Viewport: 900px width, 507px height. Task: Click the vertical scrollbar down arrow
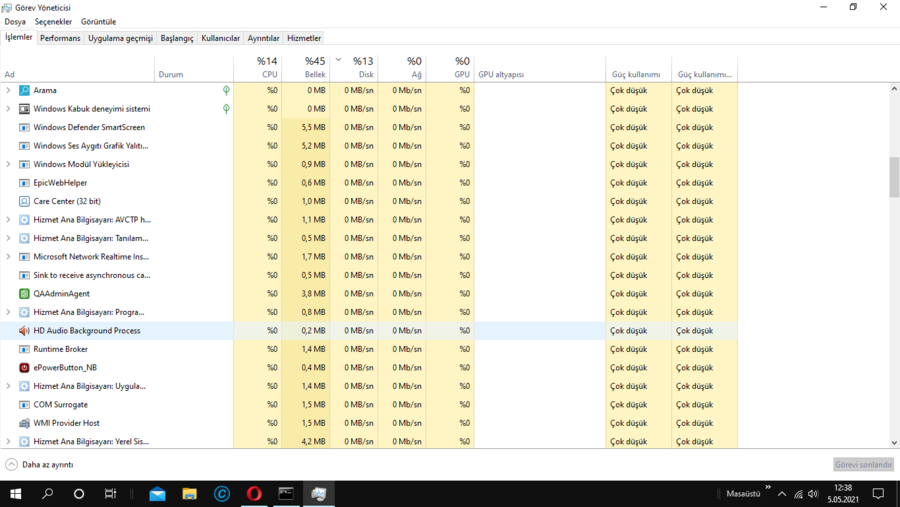click(894, 442)
